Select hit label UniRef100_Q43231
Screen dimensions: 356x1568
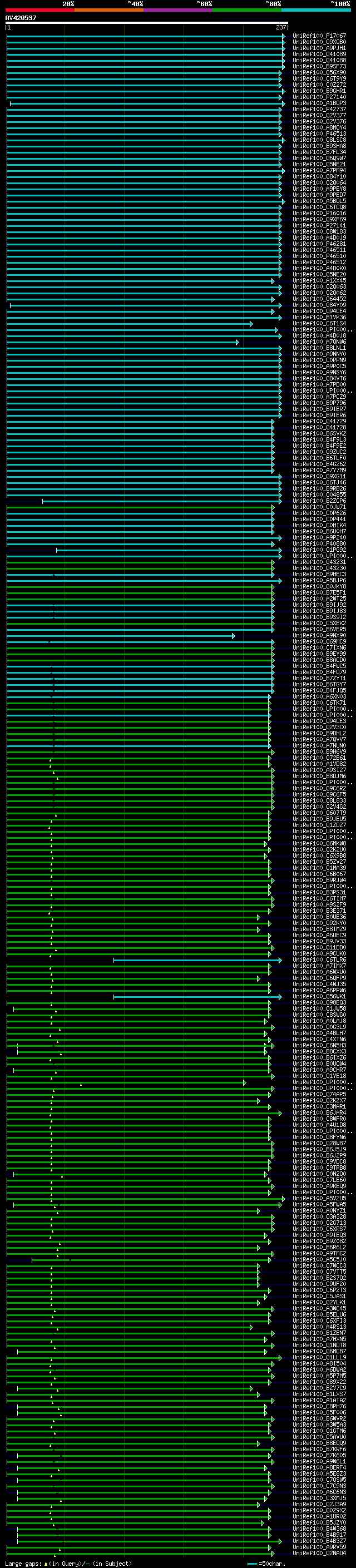pos(319,562)
